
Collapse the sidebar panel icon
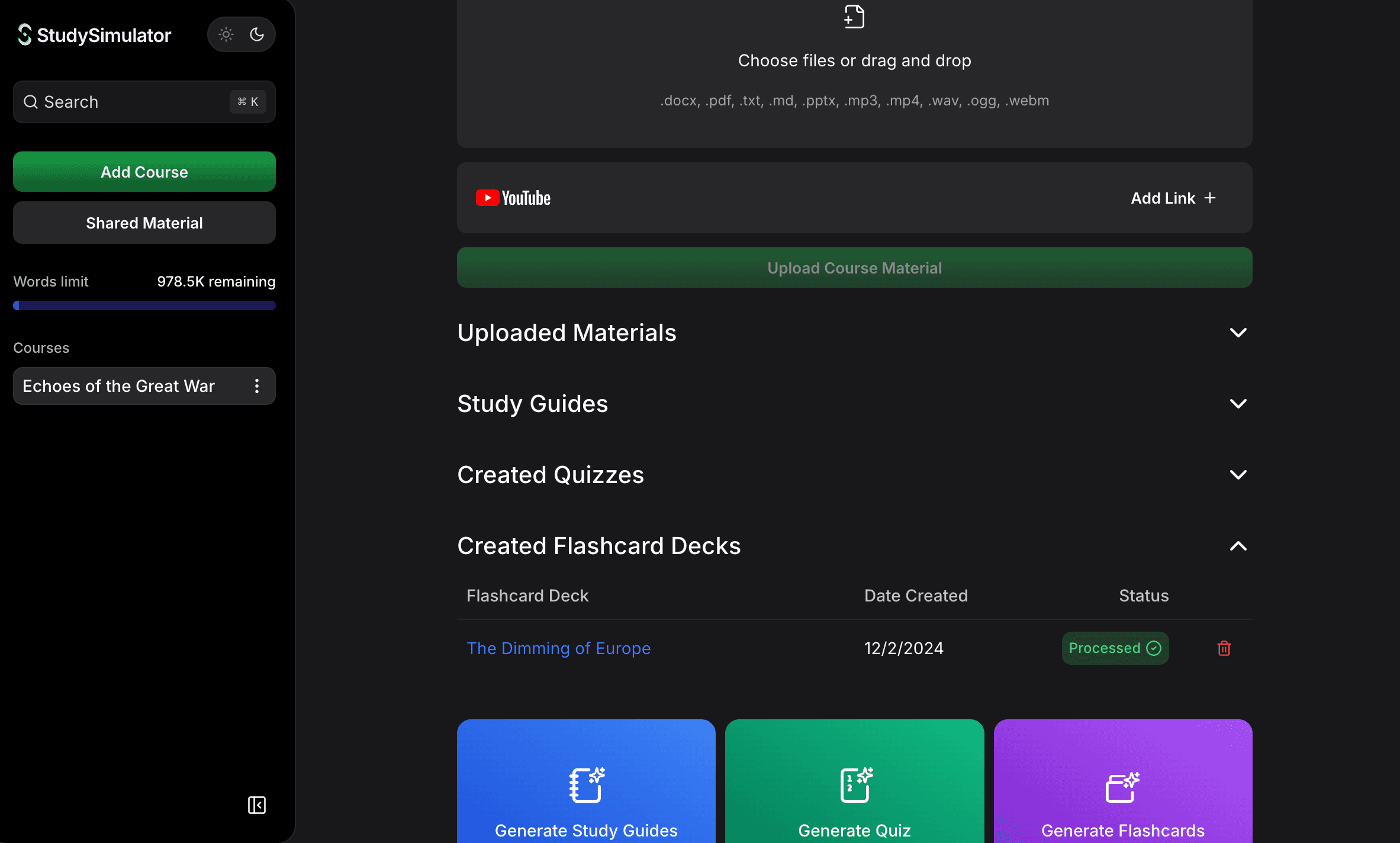257,805
